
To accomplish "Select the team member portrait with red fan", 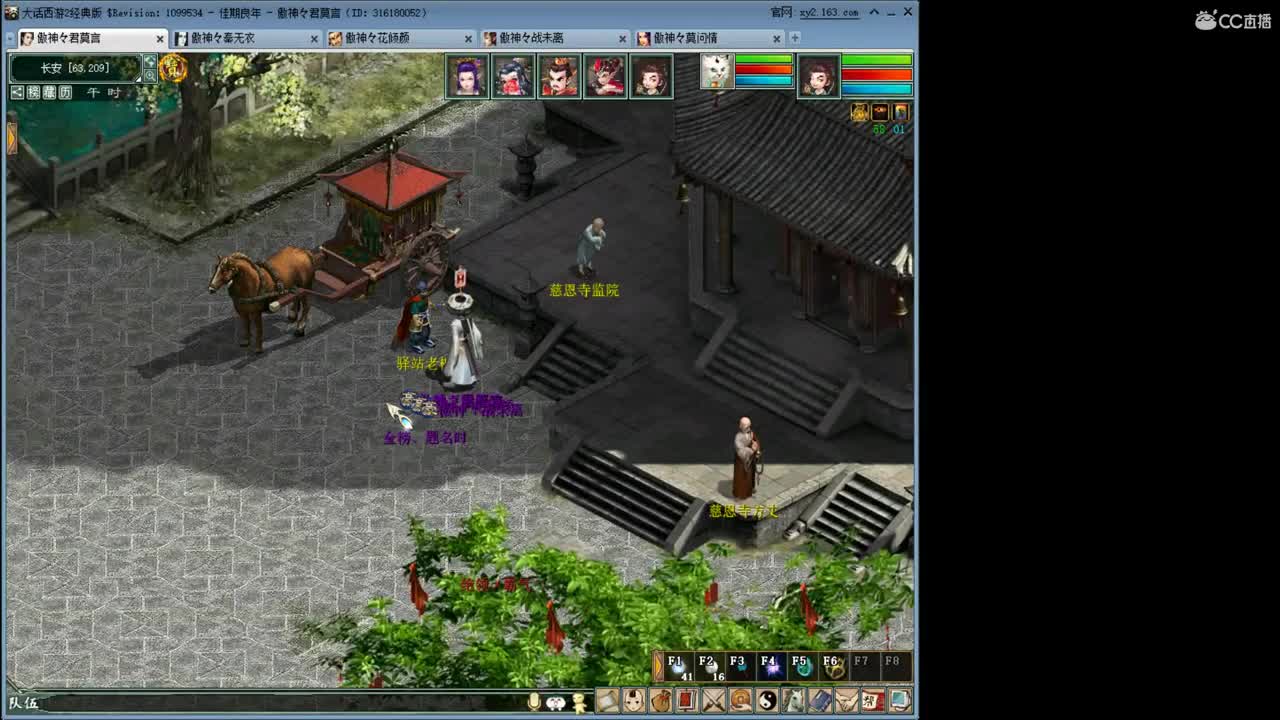I will point(513,76).
